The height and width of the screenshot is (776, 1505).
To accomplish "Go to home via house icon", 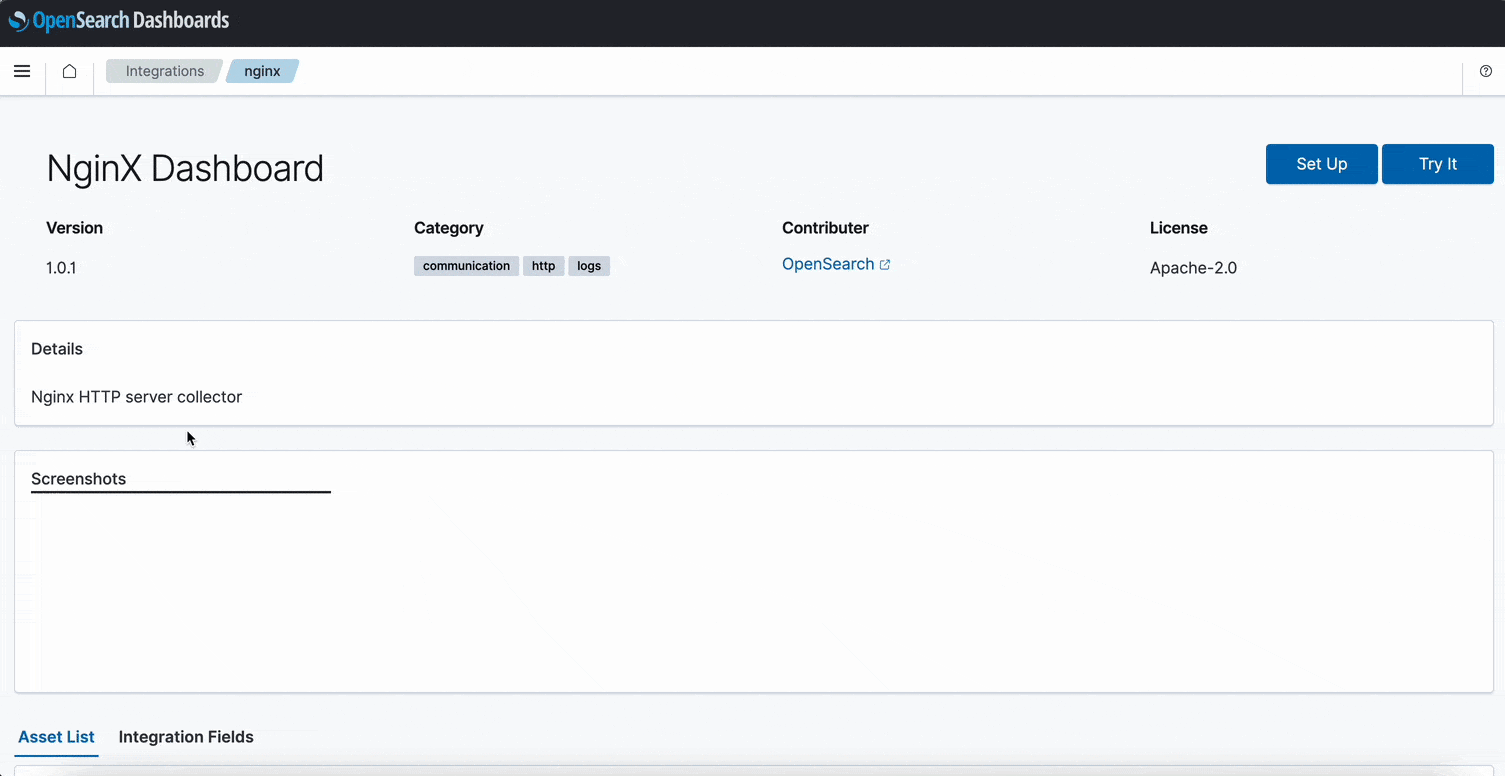I will click(69, 71).
